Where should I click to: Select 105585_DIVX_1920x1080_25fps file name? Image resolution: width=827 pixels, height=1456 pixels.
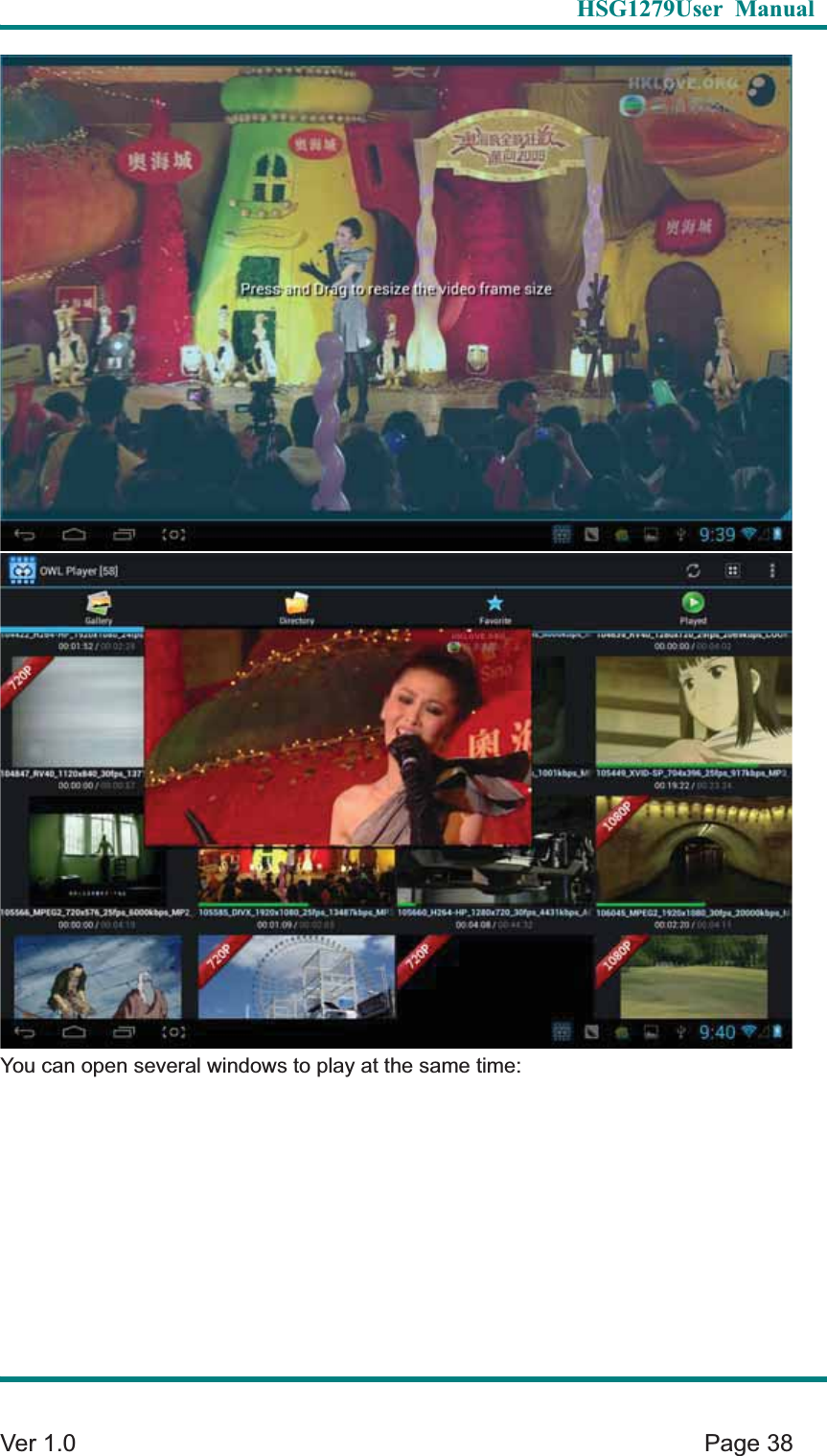coord(294,913)
